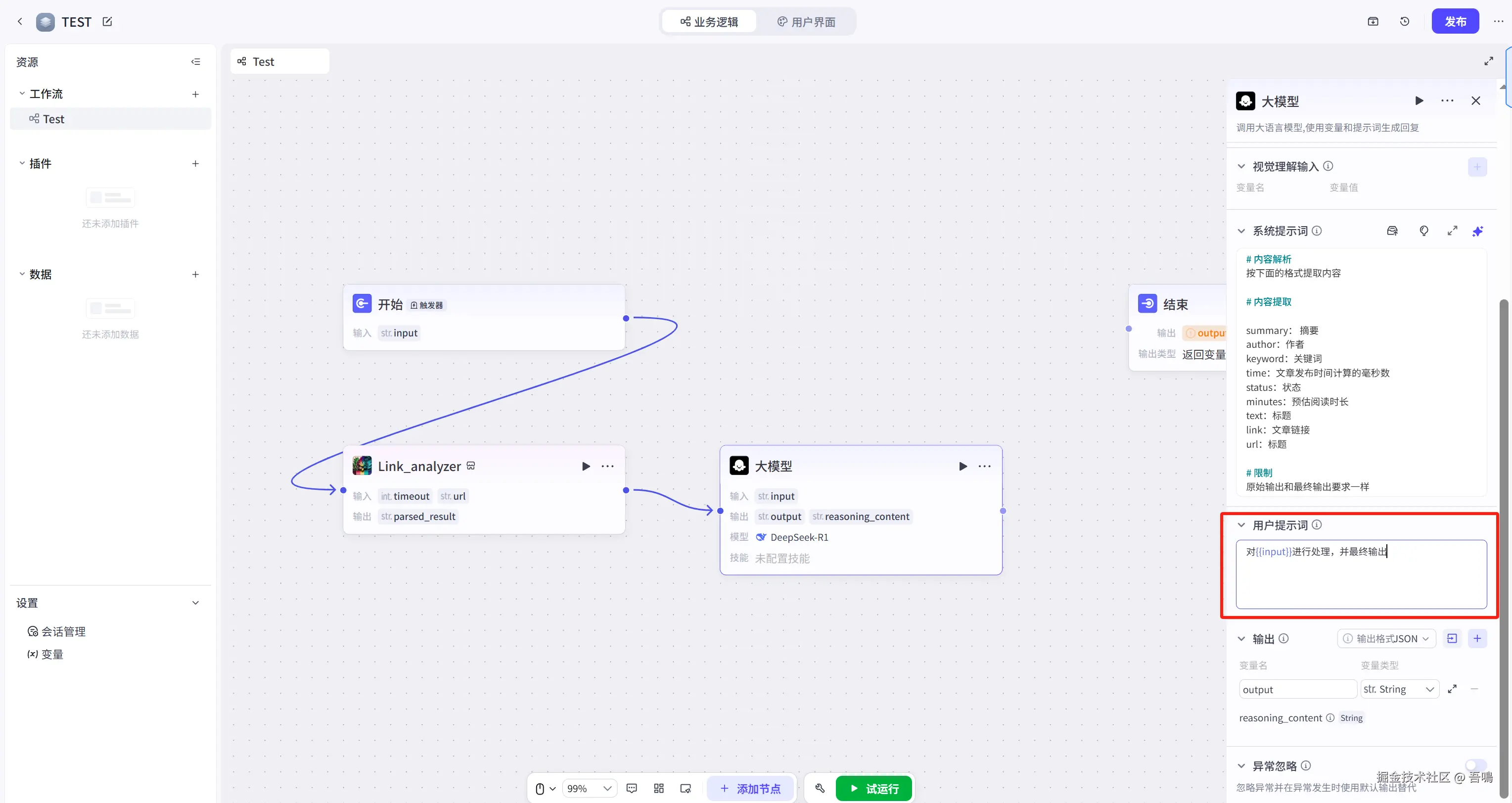
Task: Open the prompt library icon in 系统提示词
Action: pos(1392,231)
